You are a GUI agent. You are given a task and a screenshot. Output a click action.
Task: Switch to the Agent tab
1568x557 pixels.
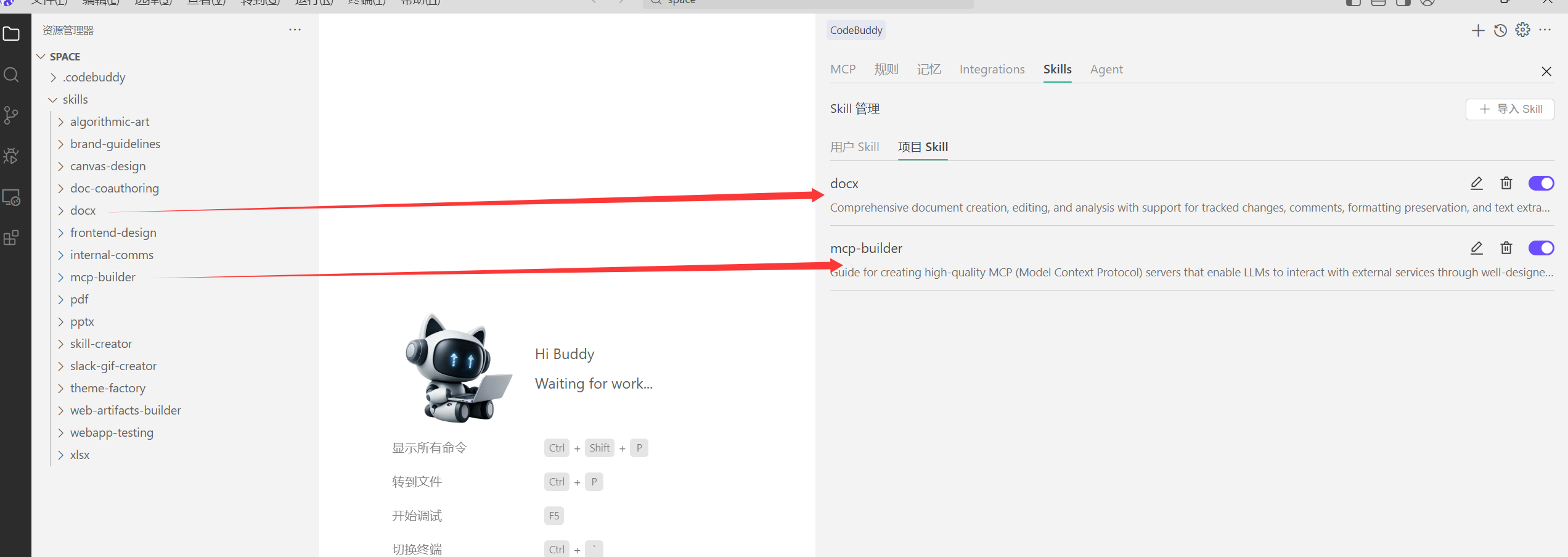[x=1106, y=69]
